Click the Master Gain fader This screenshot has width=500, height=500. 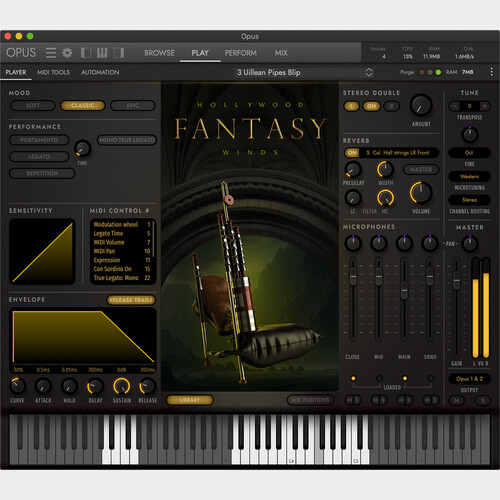point(456,280)
